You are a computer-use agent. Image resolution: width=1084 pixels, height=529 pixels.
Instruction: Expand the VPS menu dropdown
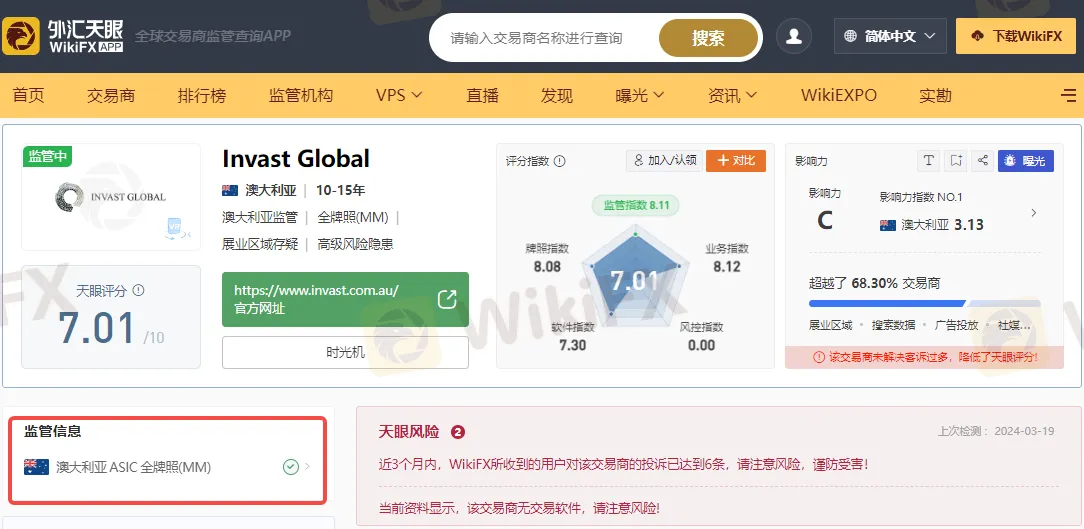[x=399, y=96]
